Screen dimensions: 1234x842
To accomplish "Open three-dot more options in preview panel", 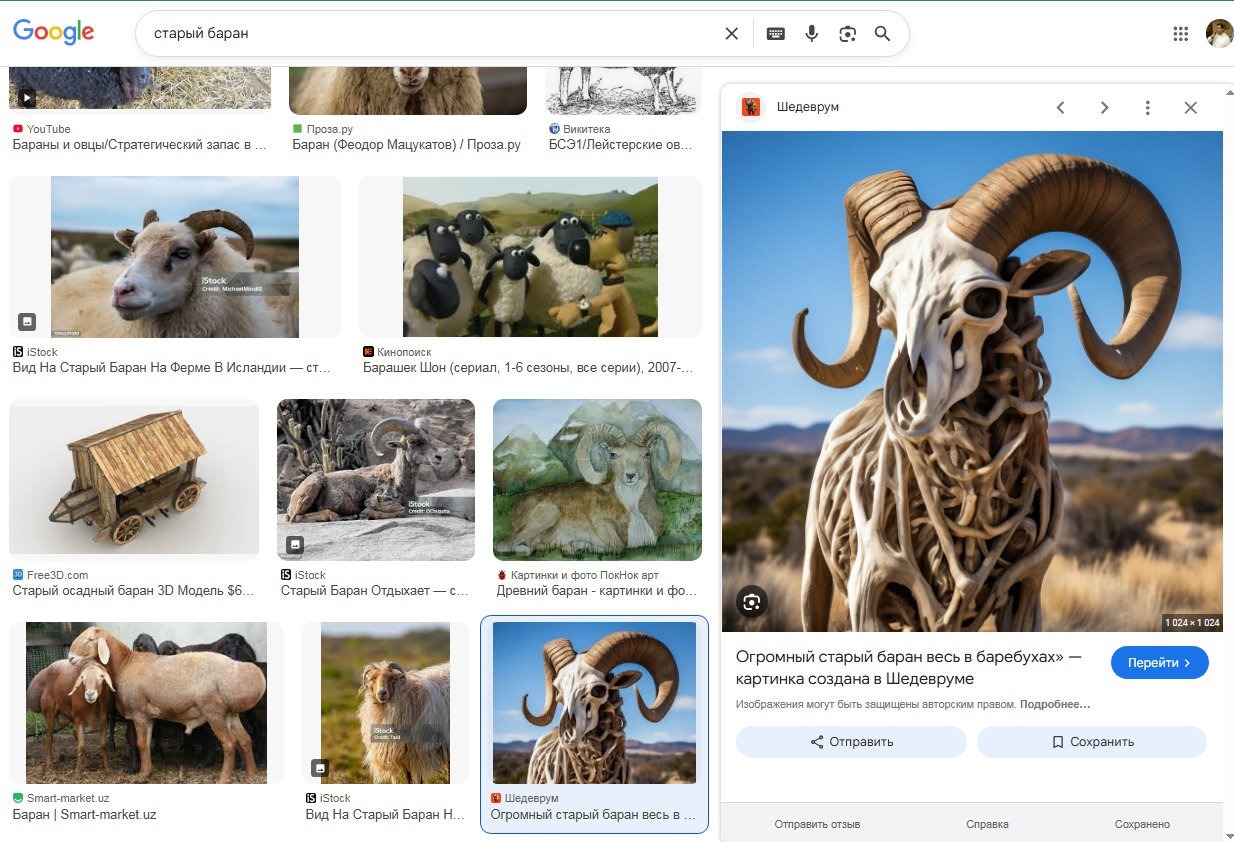I will click(x=1147, y=108).
